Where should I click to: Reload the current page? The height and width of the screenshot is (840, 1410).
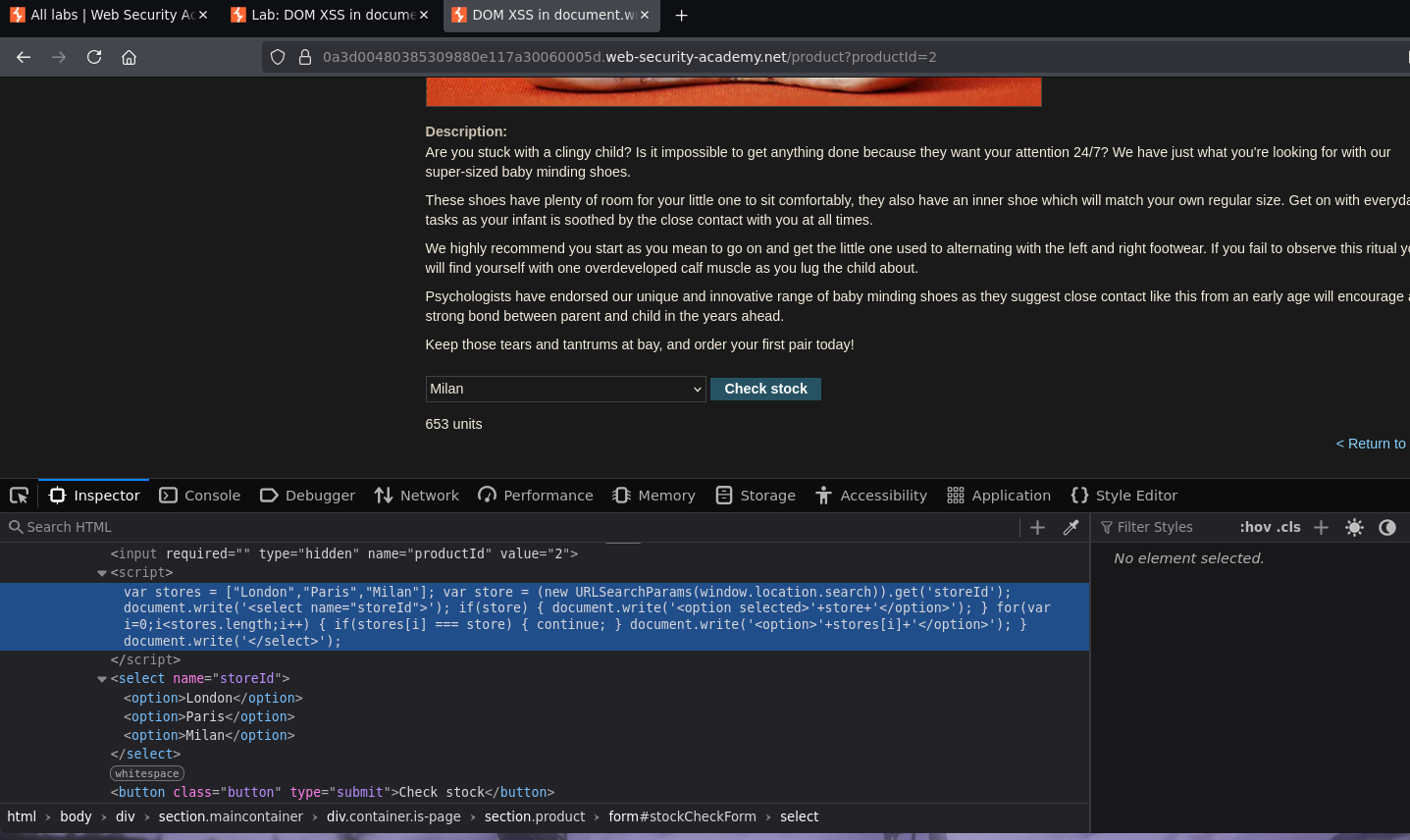click(x=94, y=57)
